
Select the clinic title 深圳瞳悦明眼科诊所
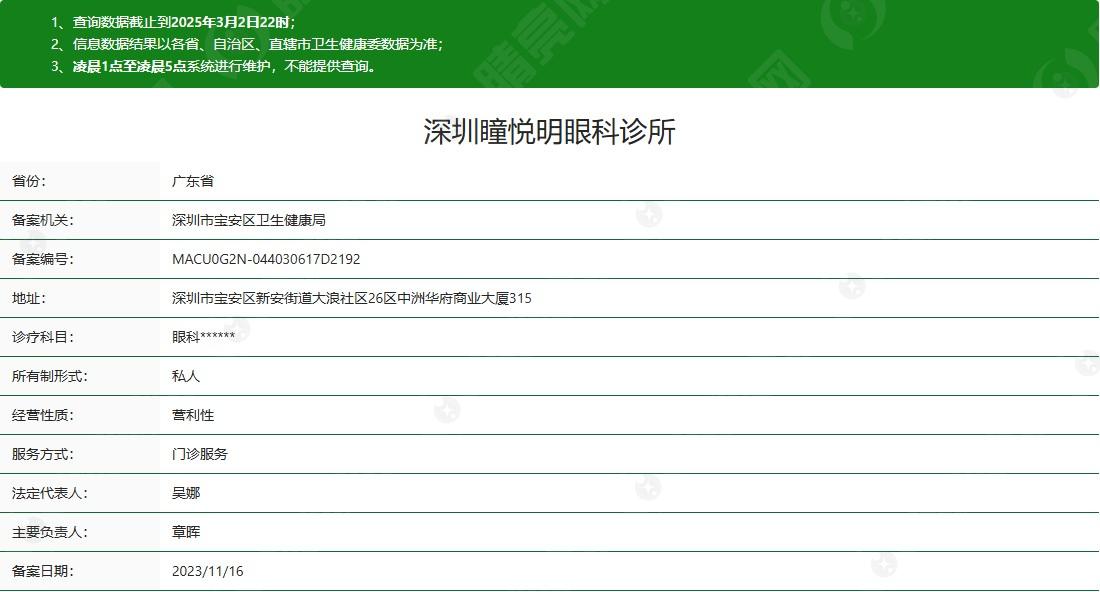pyautogui.click(x=549, y=132)
